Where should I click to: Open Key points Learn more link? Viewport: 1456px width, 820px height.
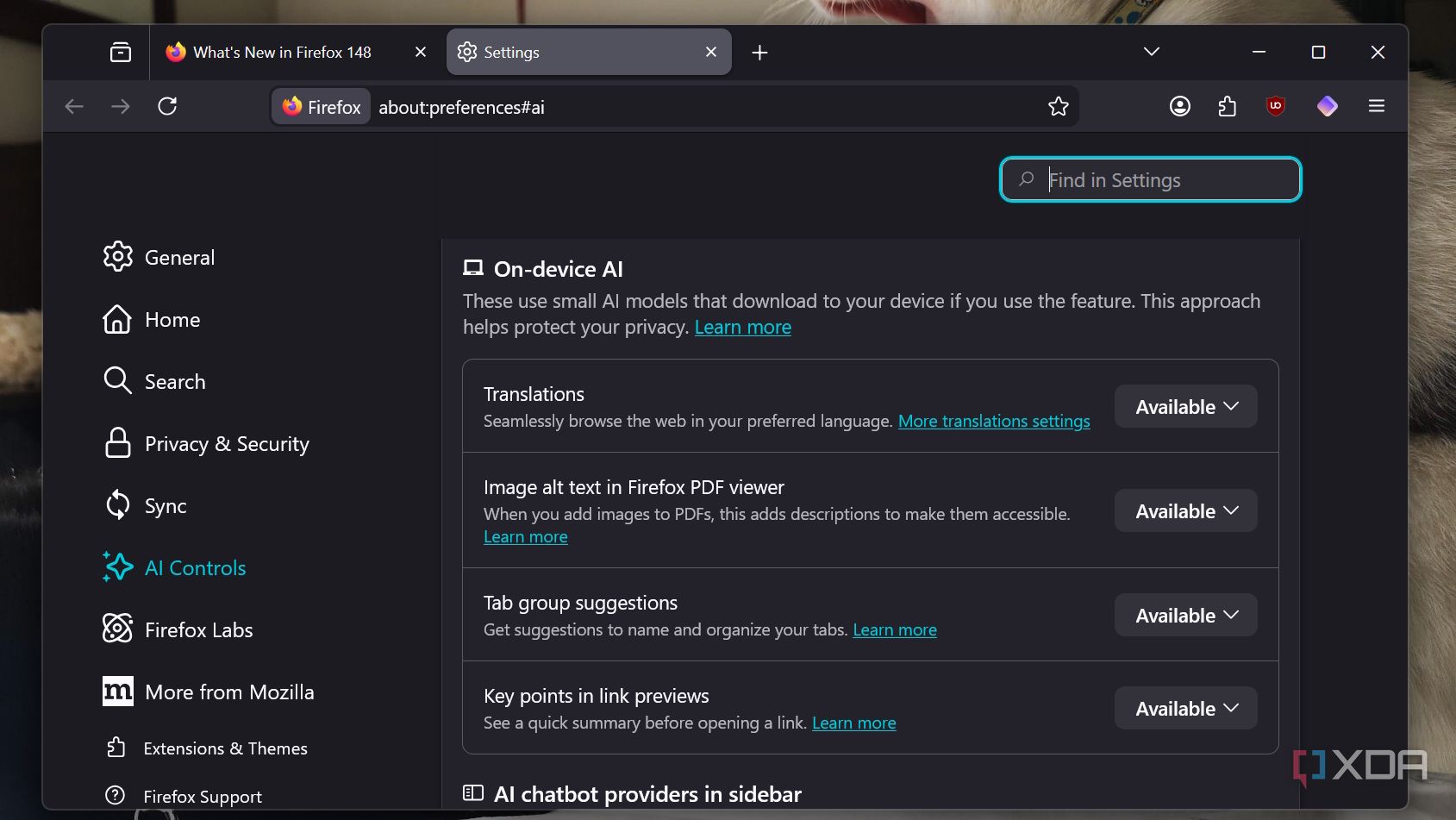[x=853, y=723]
